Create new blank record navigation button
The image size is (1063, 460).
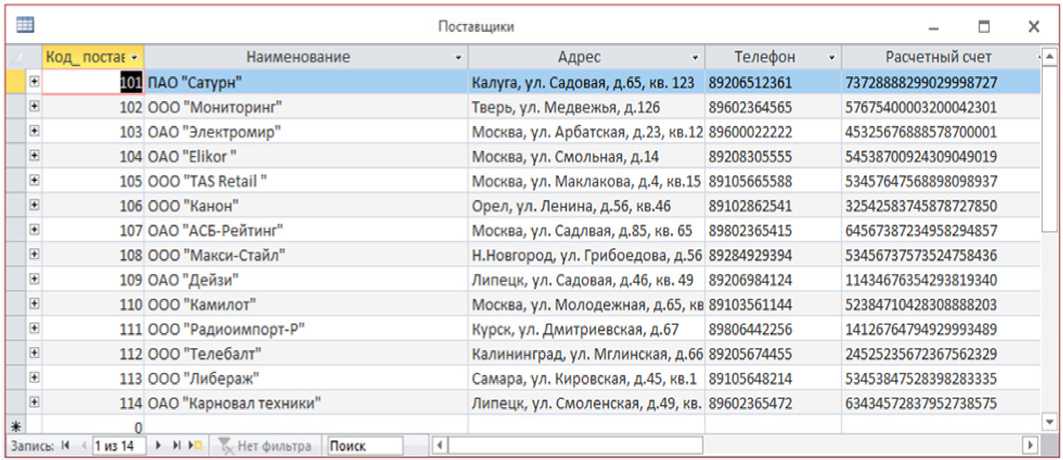pos(195,445)
